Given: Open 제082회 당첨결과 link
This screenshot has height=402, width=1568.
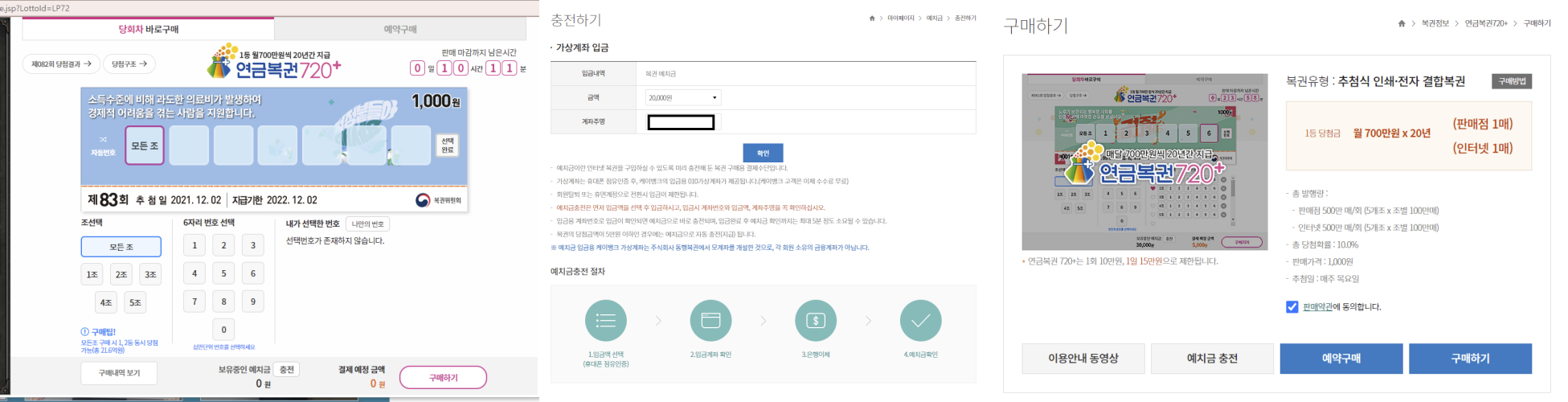Looking at the screenshot, I should 62,64.
